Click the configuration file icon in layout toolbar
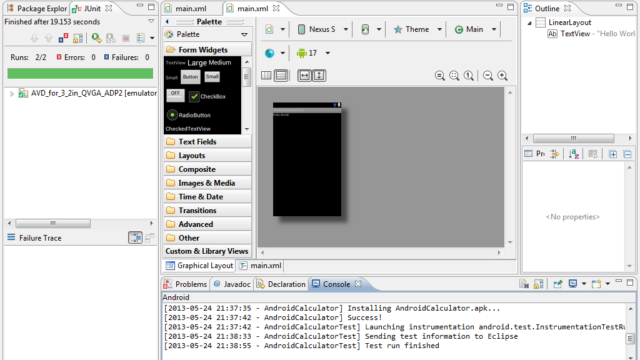Image resolution: width=640 pixels, height=360 pixels. (269, 29)
